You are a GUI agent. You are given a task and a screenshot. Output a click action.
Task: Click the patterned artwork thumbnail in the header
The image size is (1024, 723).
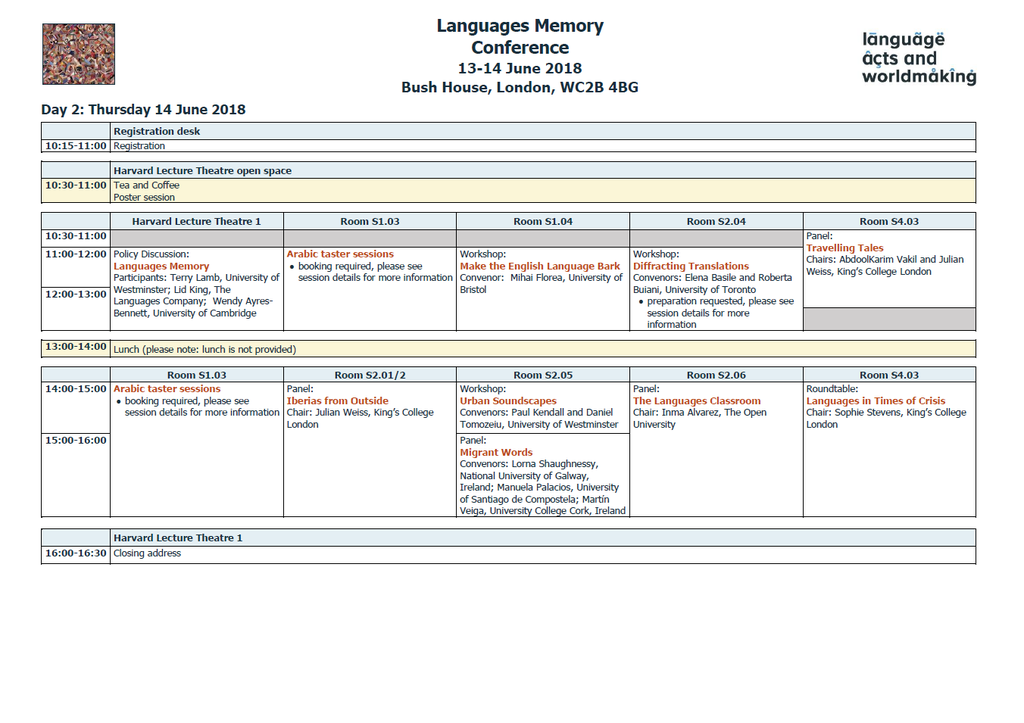pyautogui.click(x=78, y=54)
